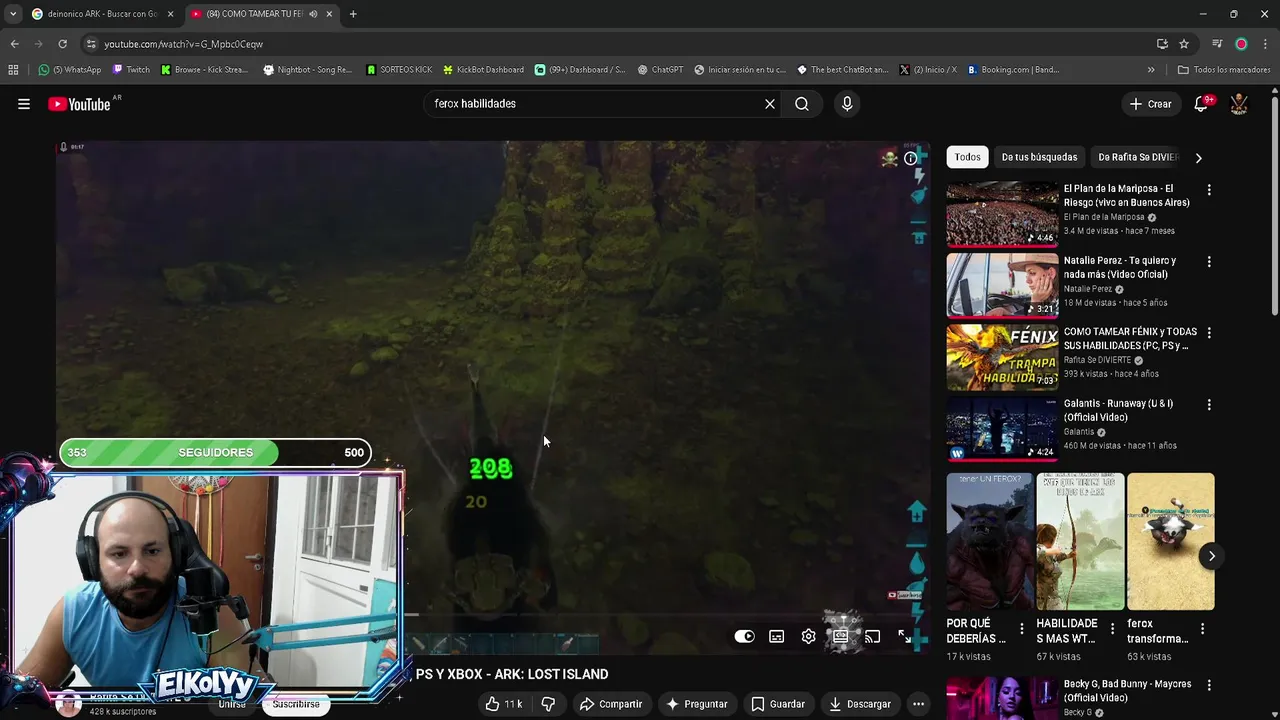Bookmark this page with the star
This screenshot has height=720, width=1280.
pyautogui.click(x=1184, y=44)
